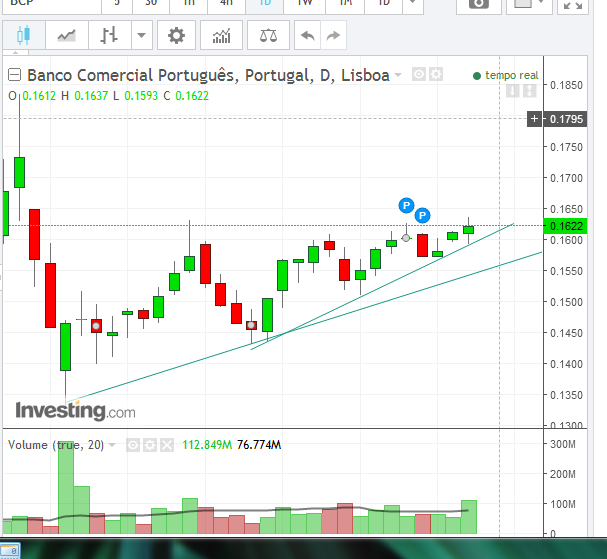
Task: Click the compare scales icon
Action: (268, 35)
